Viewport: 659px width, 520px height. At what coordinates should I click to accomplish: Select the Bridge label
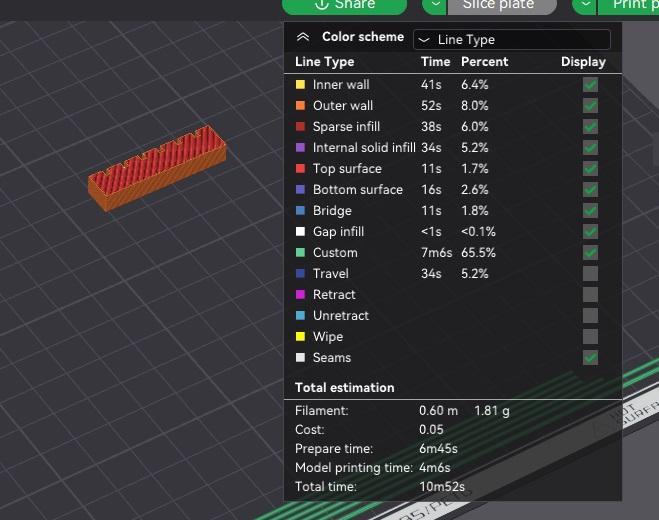(x=332, y=211)
